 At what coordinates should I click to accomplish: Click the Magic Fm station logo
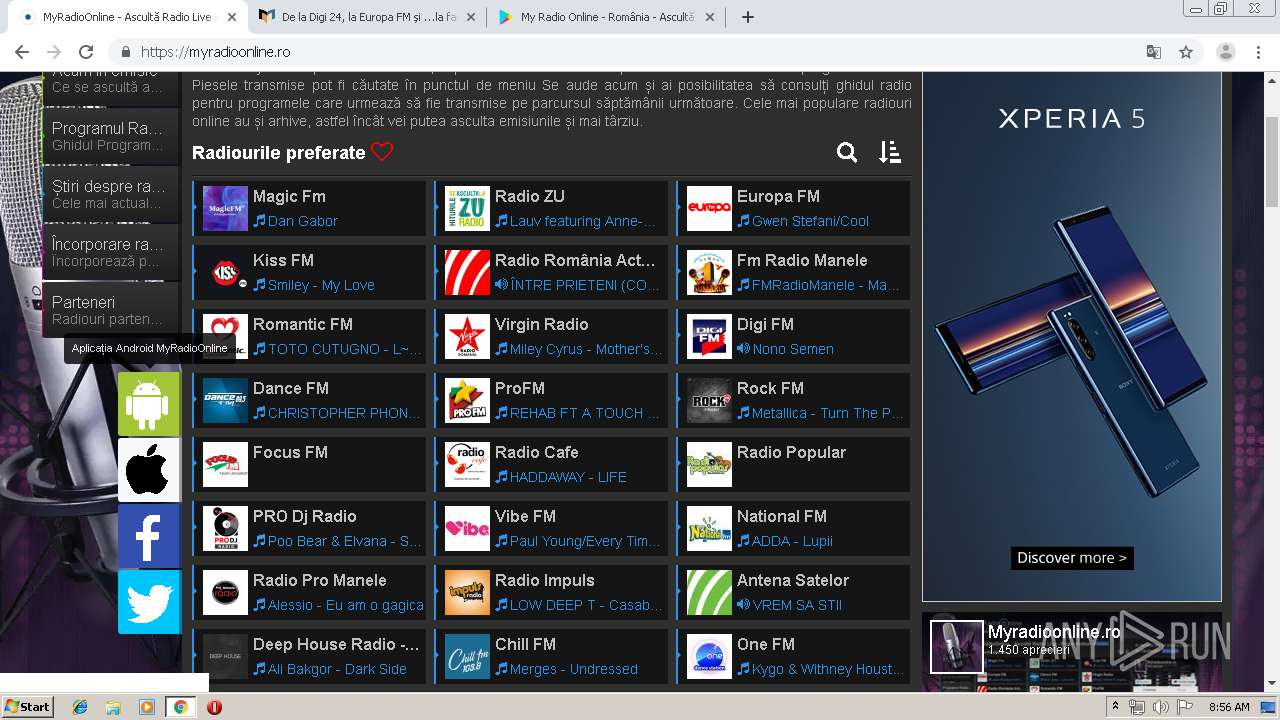click(225, 208)
